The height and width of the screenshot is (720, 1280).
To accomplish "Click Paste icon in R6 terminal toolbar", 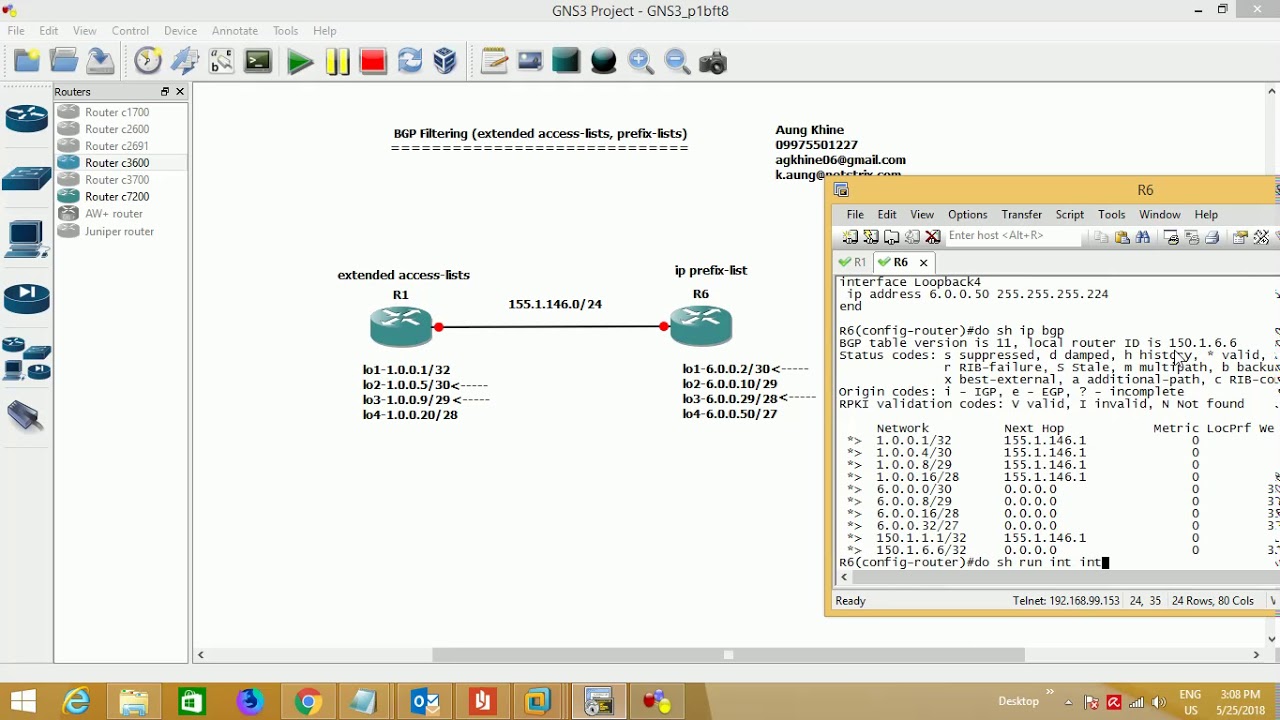I will point(1122,237).
